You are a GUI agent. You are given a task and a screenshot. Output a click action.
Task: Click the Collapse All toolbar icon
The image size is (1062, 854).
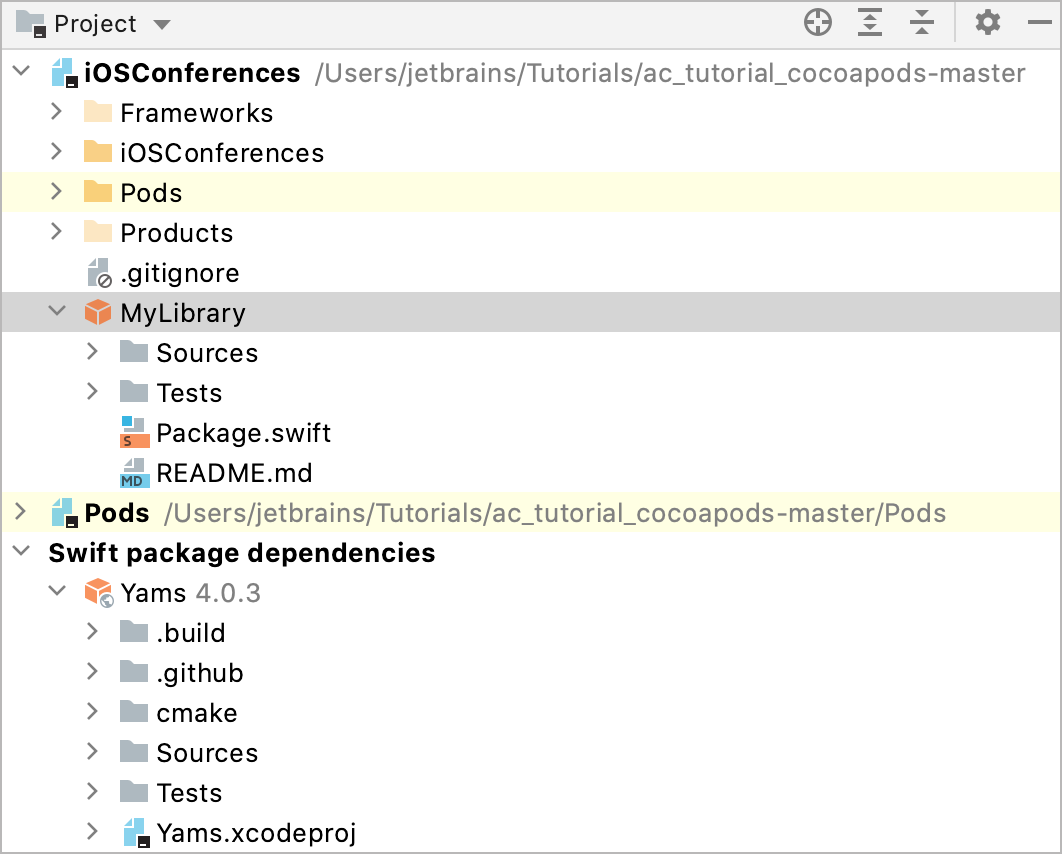click(x=922, y=23)
